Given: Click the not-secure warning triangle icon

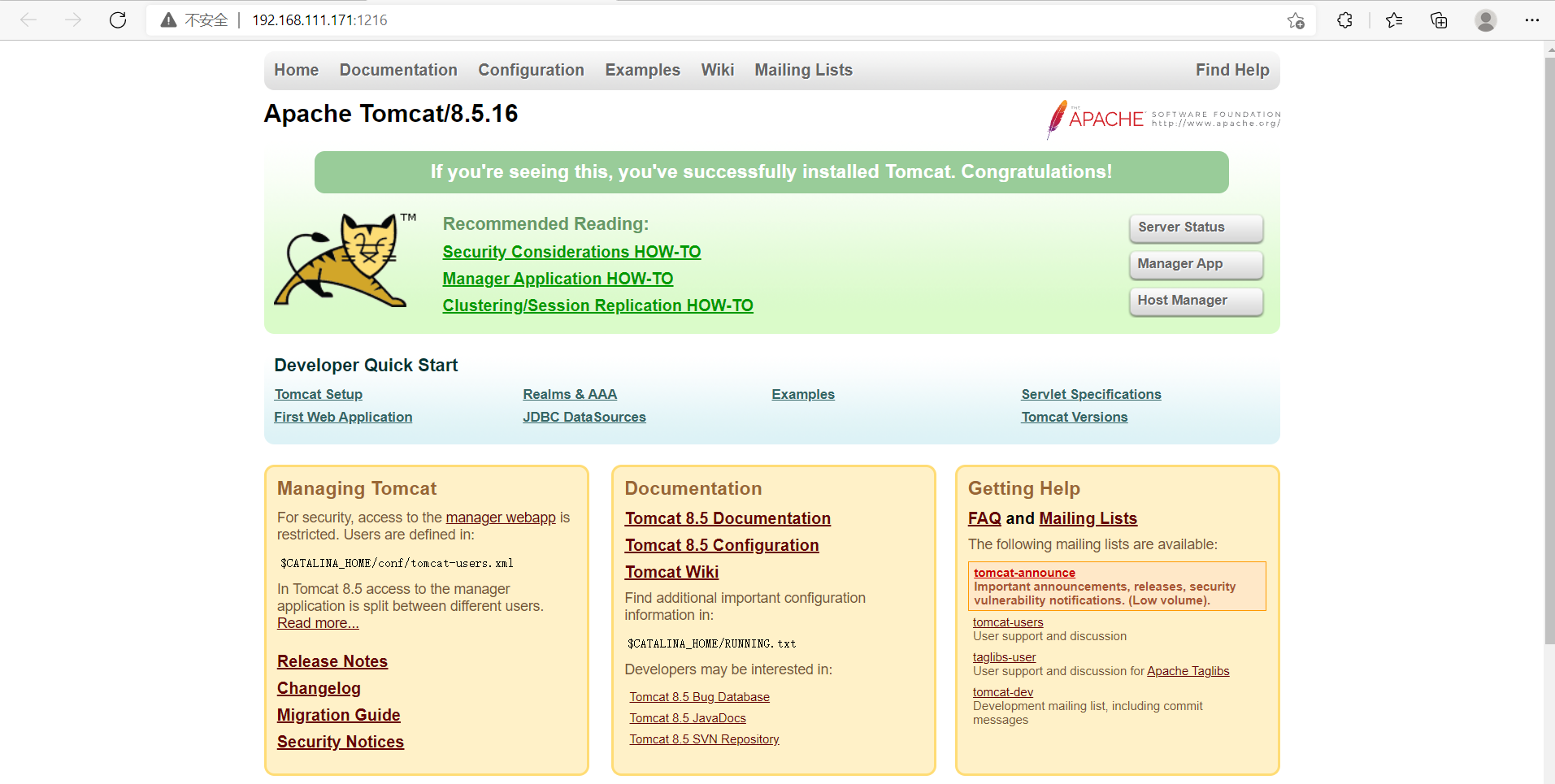Looking at the screenshot, I should pyautogui.click(x=168, y=20).
